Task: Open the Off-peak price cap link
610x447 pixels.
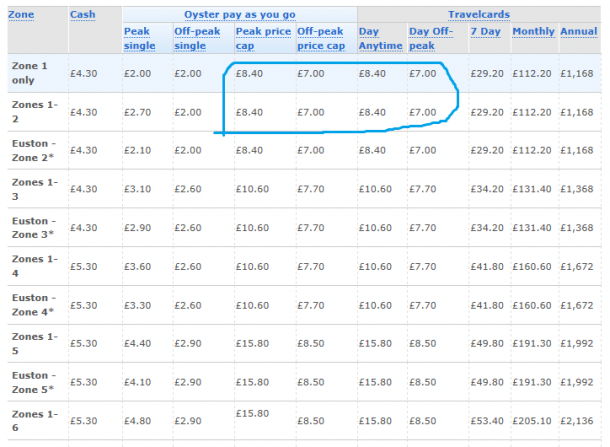Action: 321,39
